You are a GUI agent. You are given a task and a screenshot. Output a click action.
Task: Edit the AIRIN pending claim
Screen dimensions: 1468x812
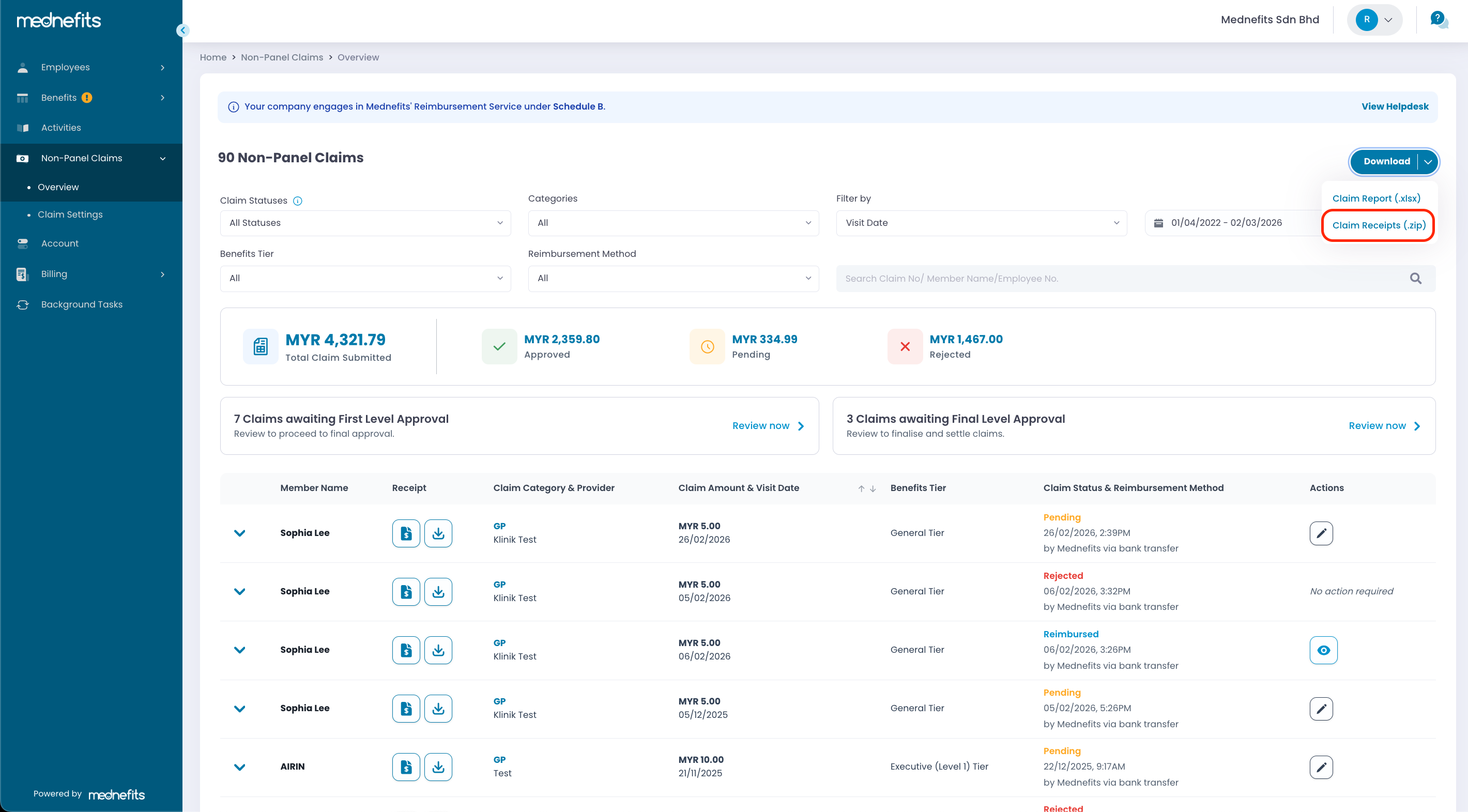(1320, 767)
